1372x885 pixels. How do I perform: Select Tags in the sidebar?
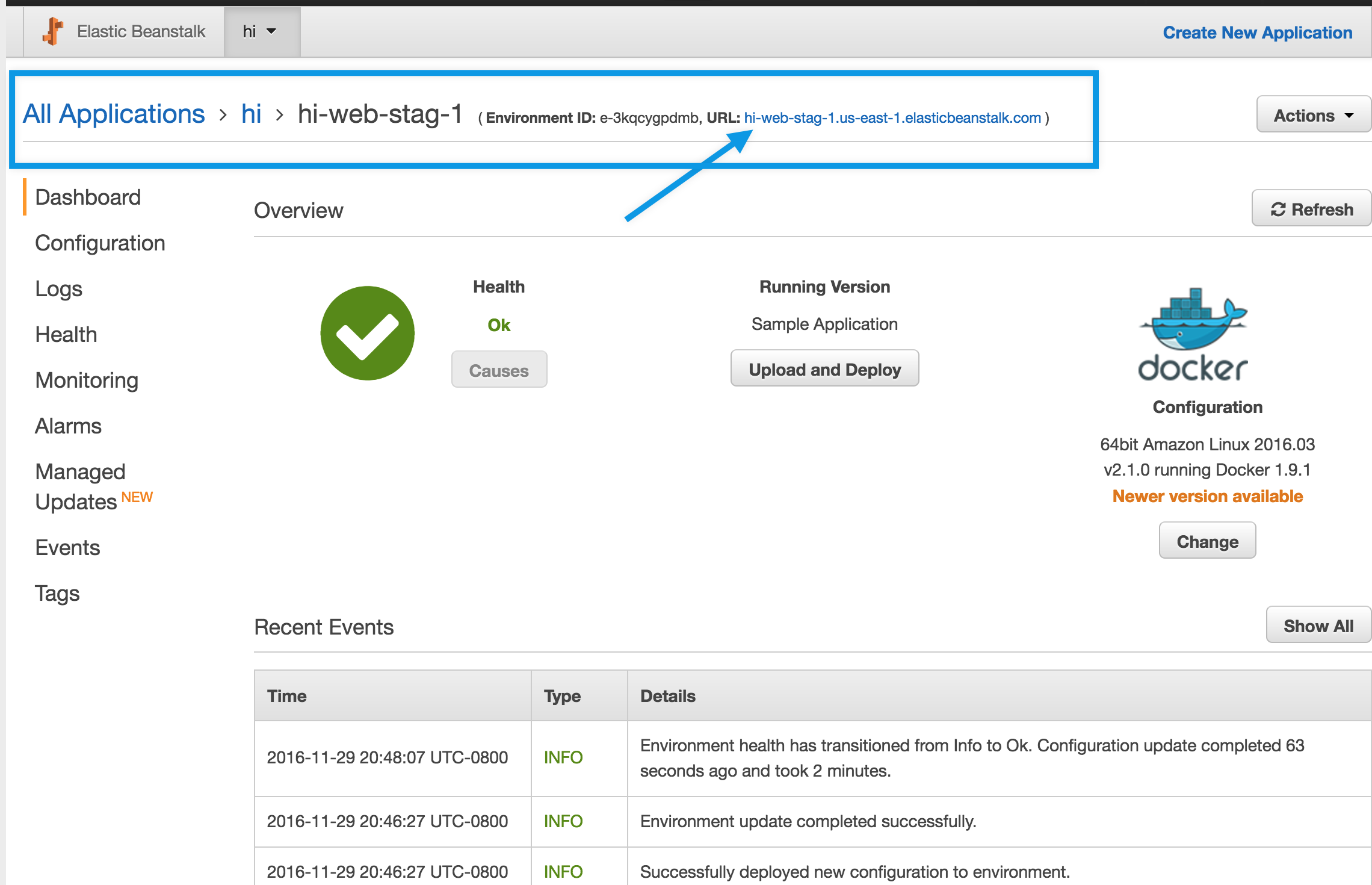[57, 594]
